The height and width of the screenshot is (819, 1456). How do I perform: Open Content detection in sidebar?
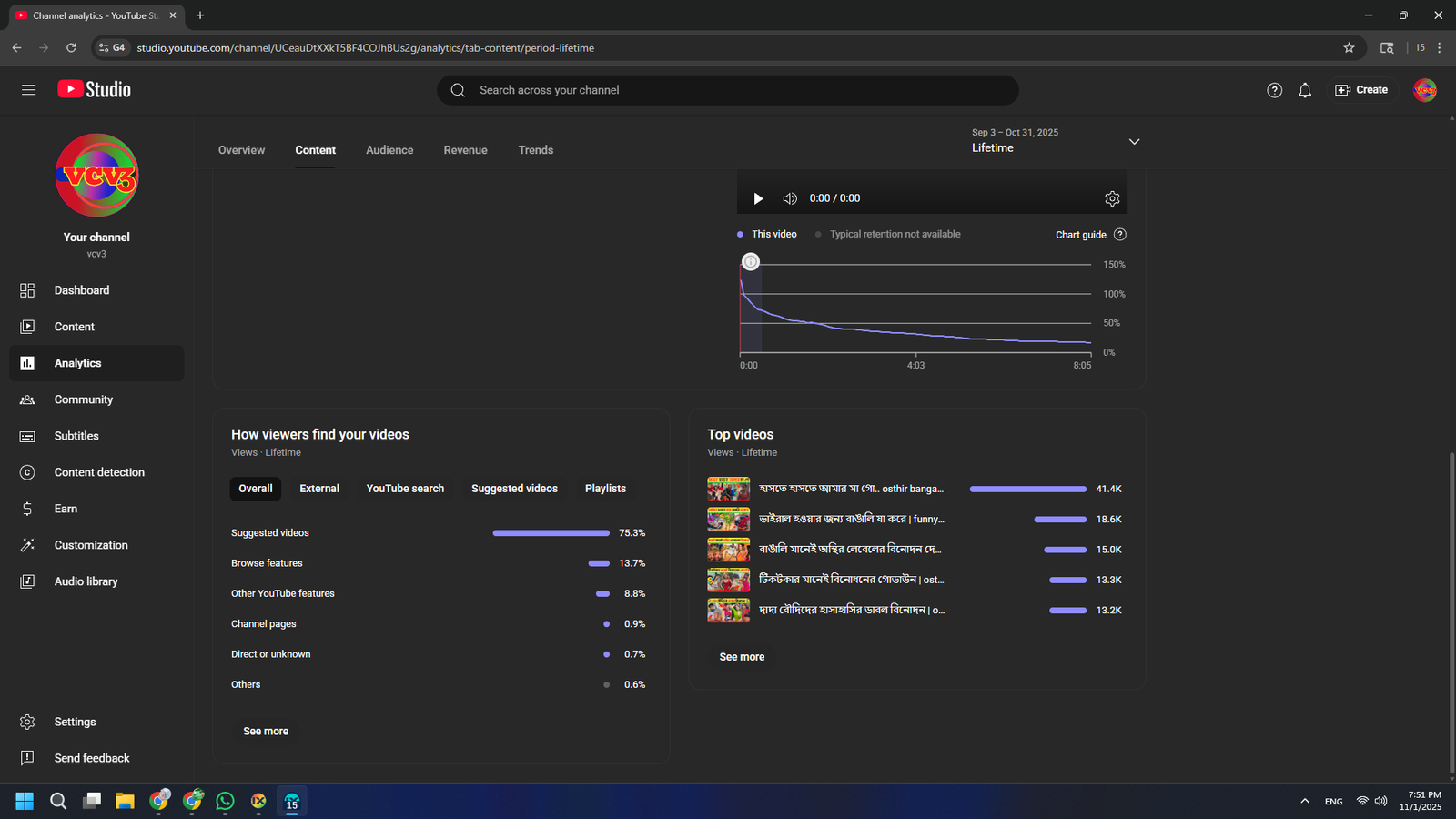[99, 472]
